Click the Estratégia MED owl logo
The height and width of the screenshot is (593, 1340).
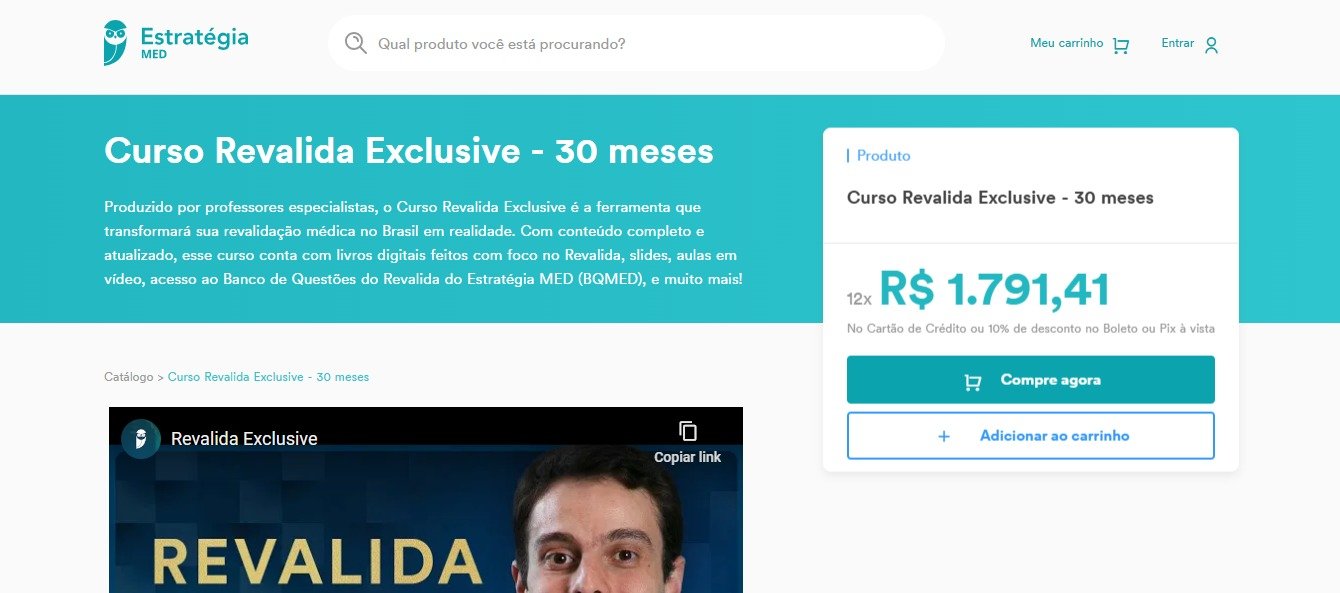click(x=116, y=43)
